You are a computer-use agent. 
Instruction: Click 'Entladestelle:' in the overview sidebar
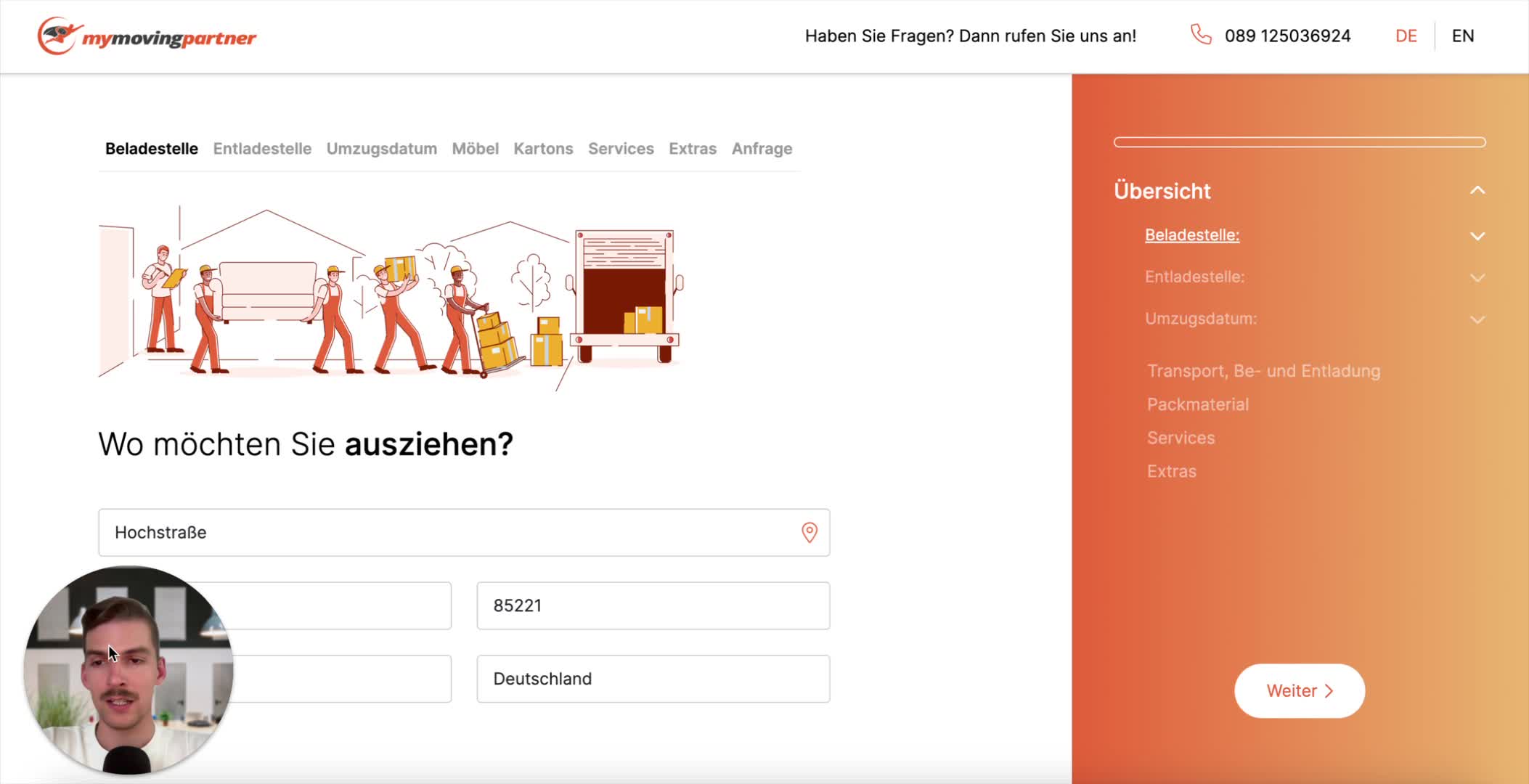click(1194, 277)
